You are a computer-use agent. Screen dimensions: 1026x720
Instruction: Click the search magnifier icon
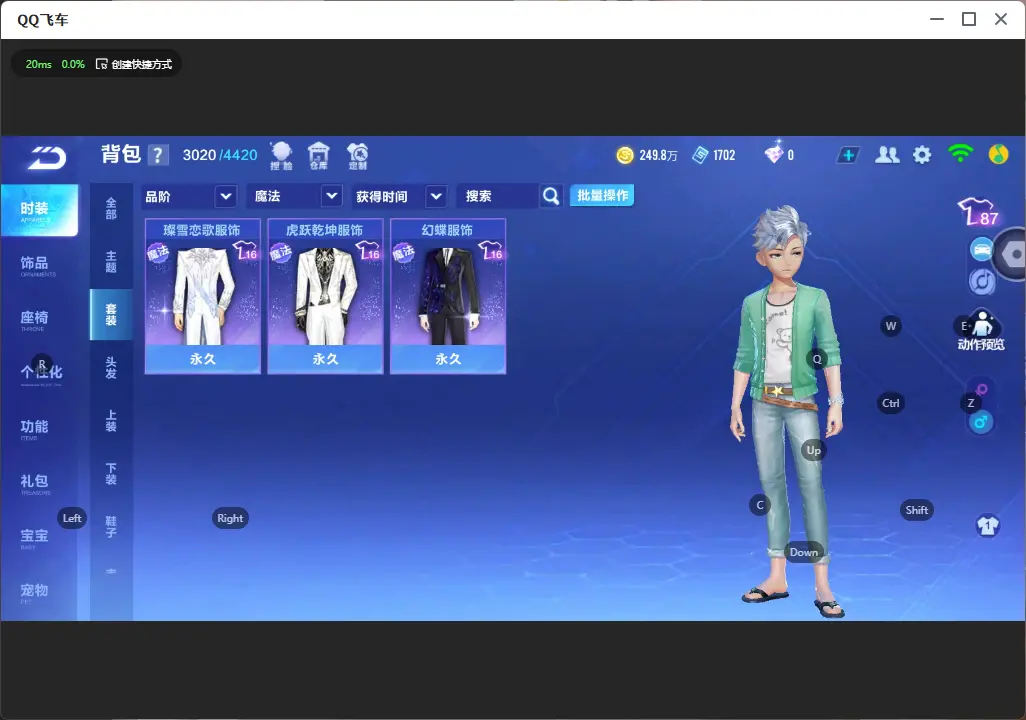551,196
